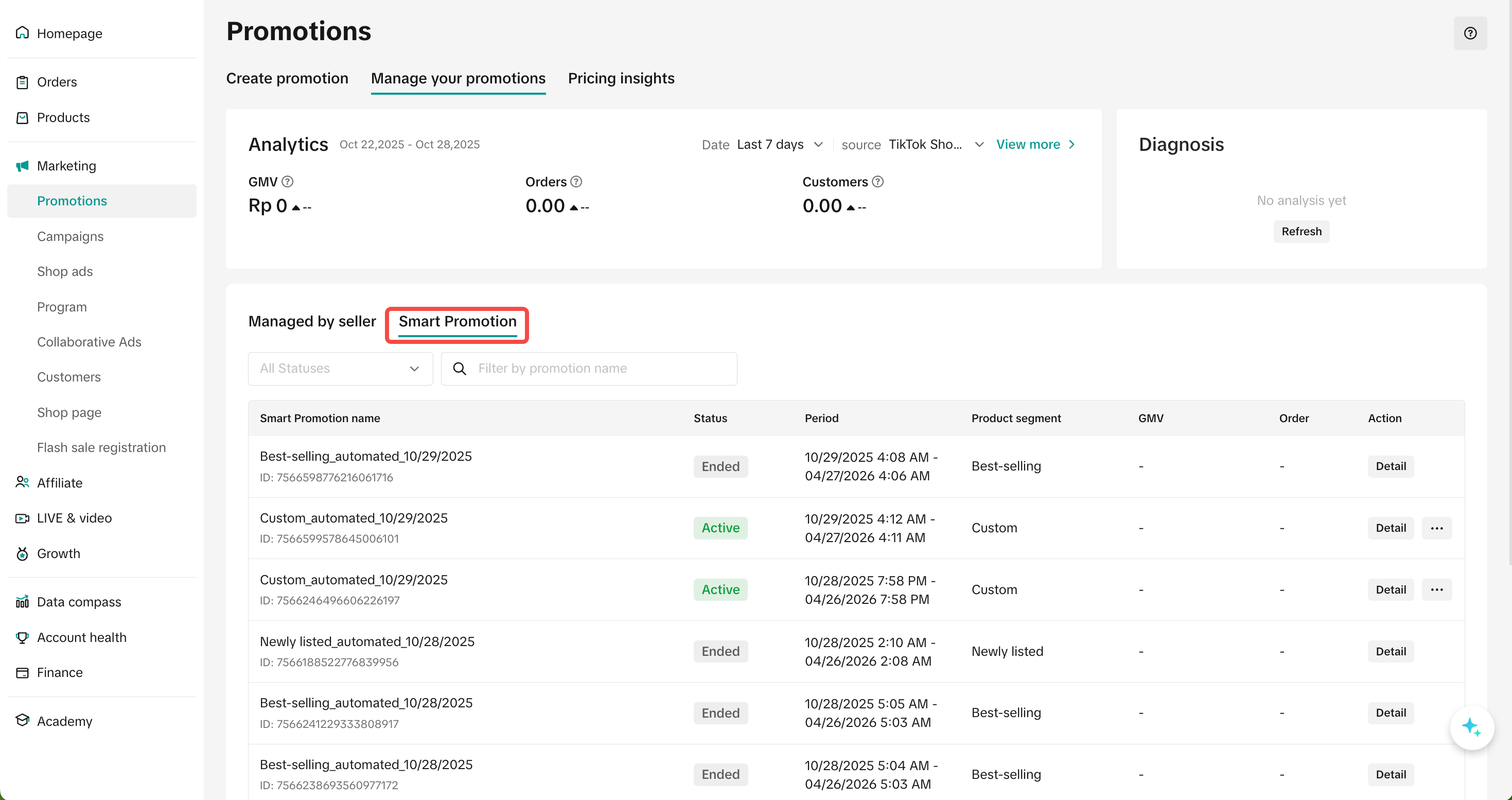
Task: Open more actions for first Active promotion
Action: [1436, 528]
